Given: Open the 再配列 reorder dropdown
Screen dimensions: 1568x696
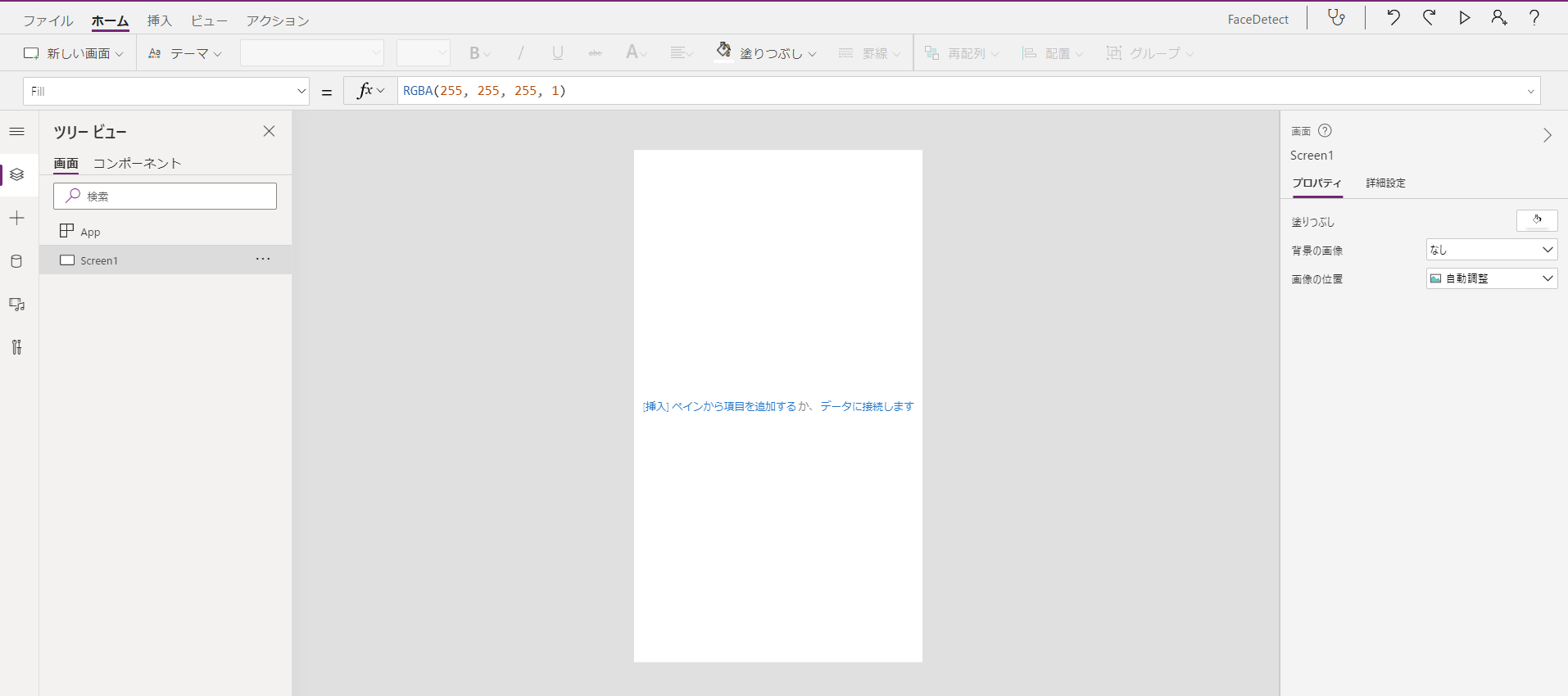Looking at the screenshot, I should click(962, 53).
